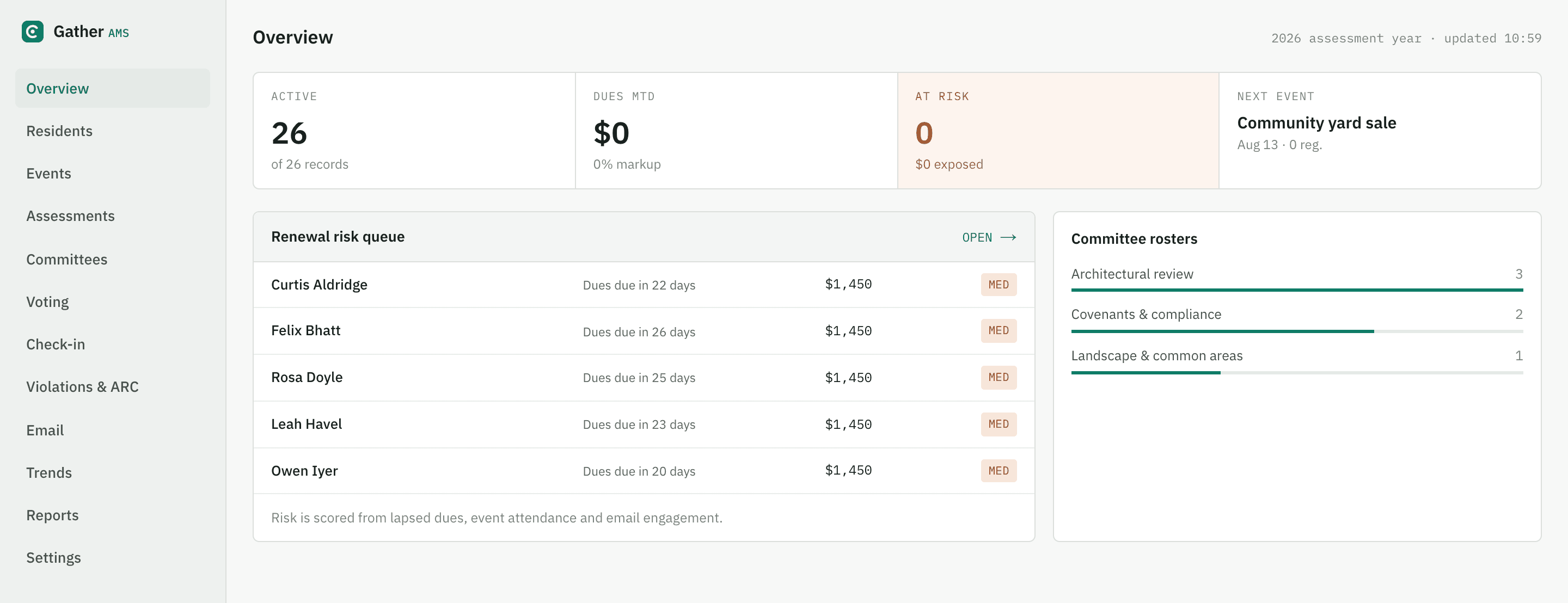Screen dimensions: 1568x603
Task: Select the Felix Bhatt row
Action: tap(644, 331)
